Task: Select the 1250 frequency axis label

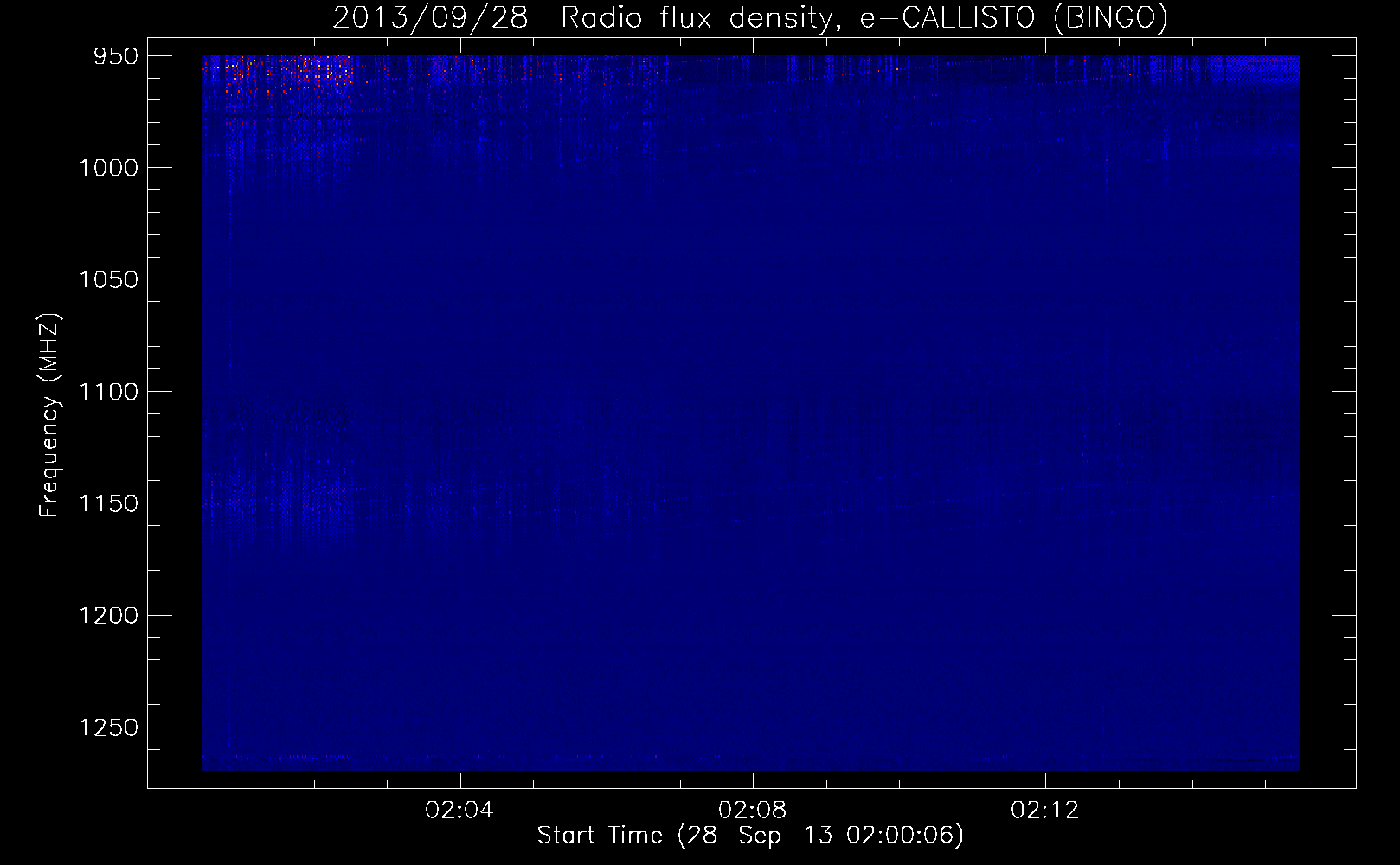Action: tap(108, 727)
